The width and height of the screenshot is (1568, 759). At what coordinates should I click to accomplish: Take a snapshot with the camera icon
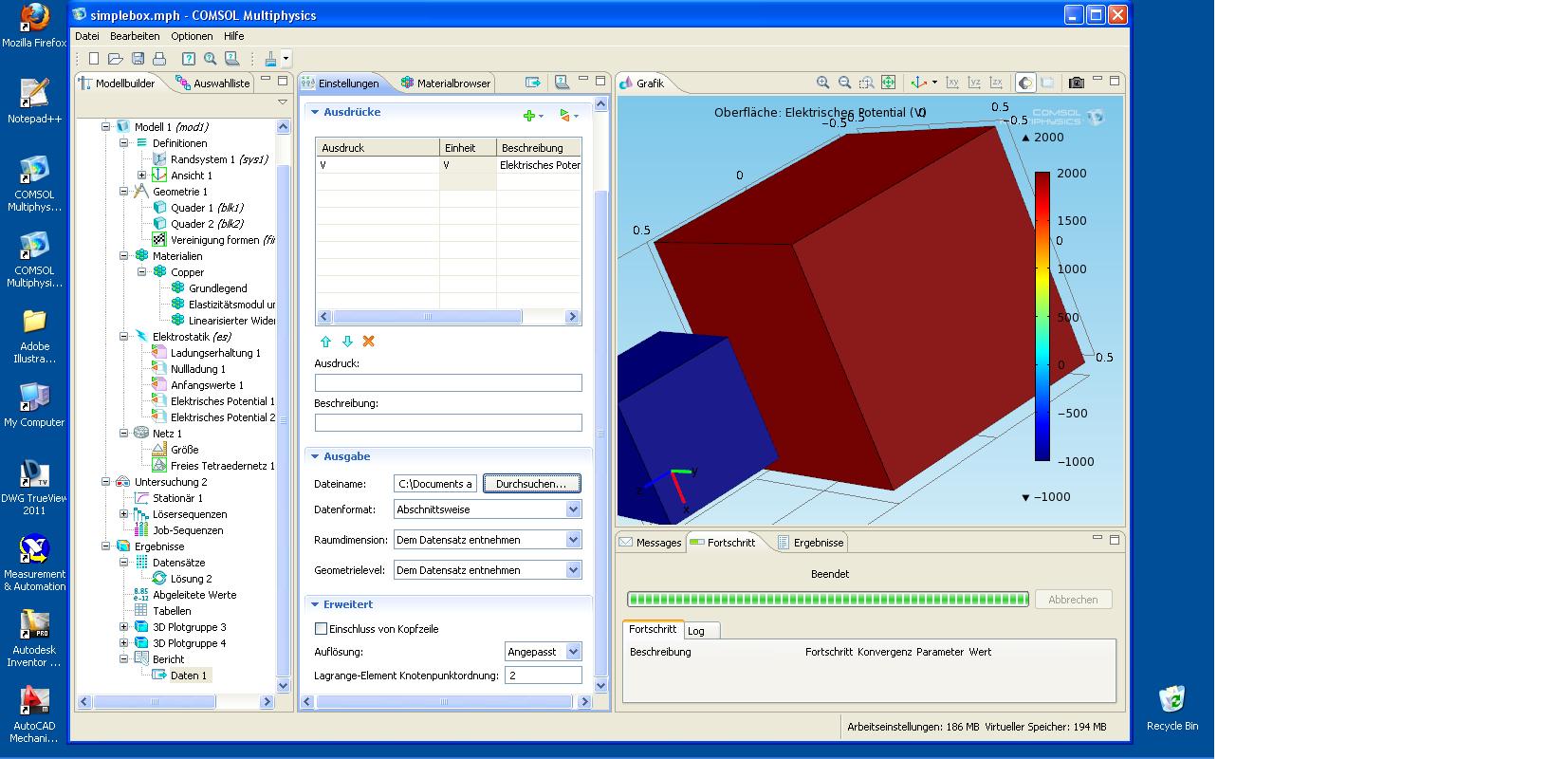click(1076, 83)
